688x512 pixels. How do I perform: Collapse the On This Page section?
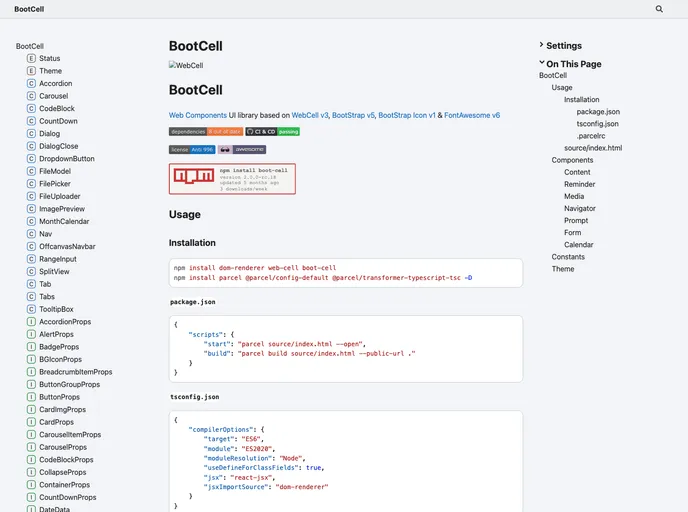pos(570,64)
